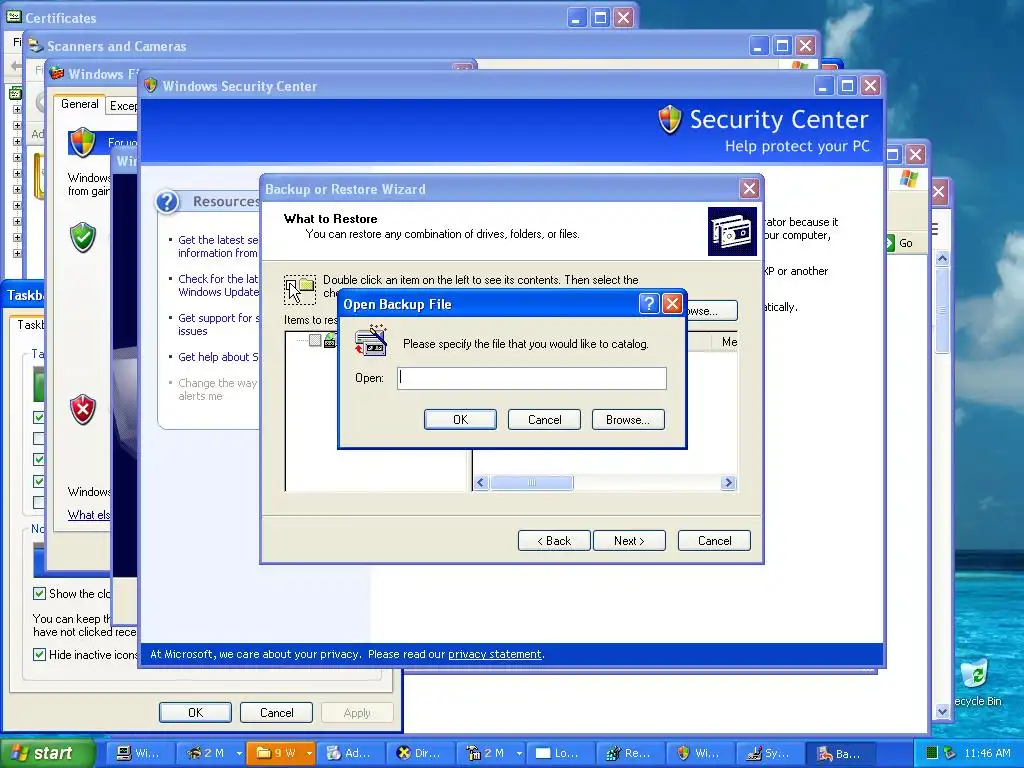
Task: Open the privacy statement link
Action: pyautogui.click(x=494, y=654)
